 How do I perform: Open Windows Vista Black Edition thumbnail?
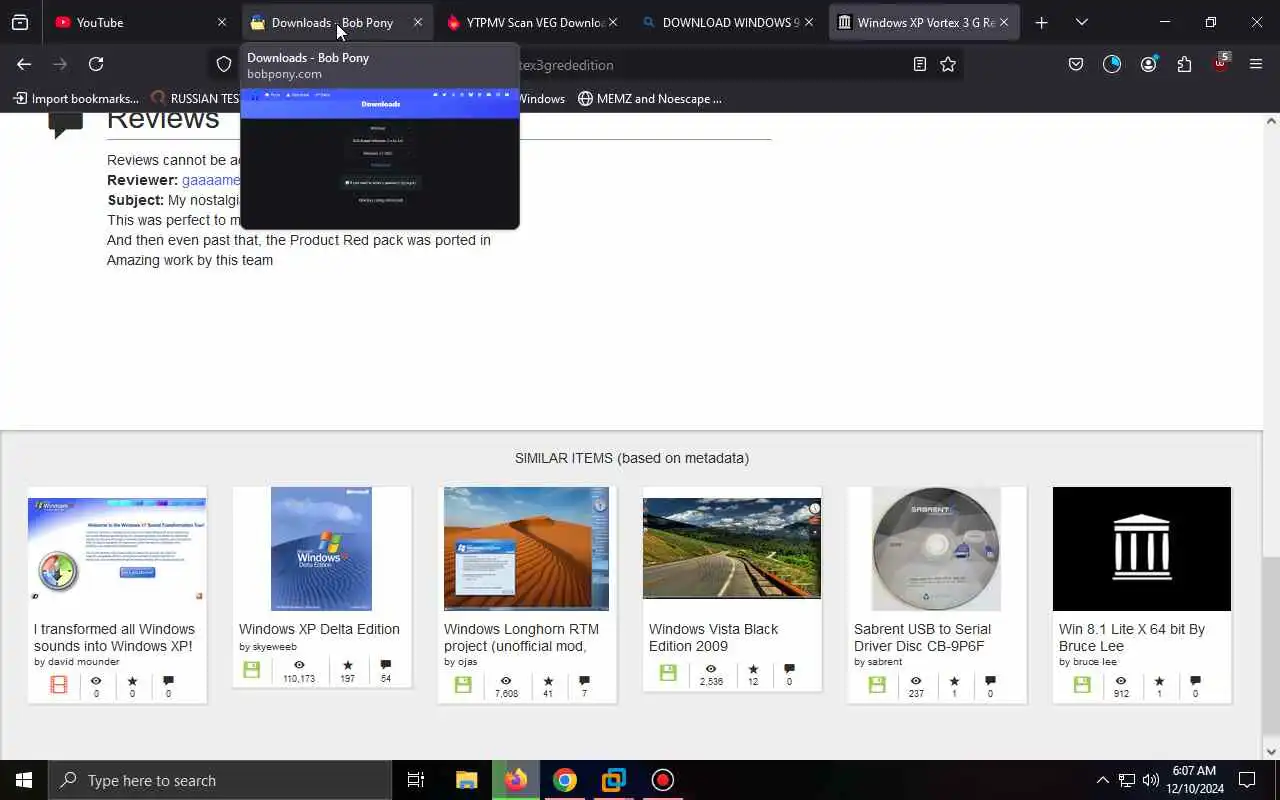coord(732,548)
